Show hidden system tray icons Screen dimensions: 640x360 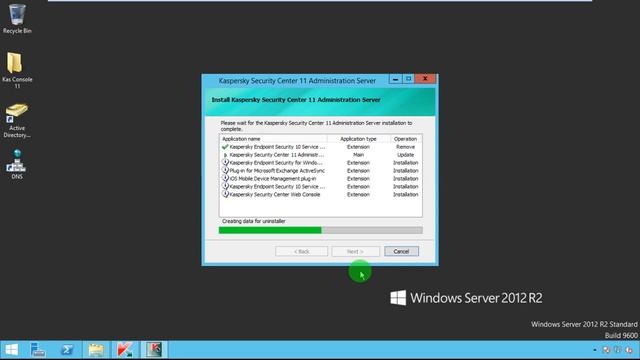(x=595, y=350)
